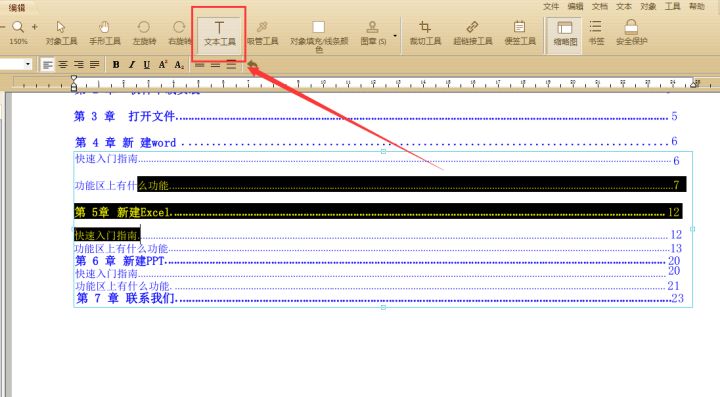
Task: Open the font size dropdown
Action: [x=28, y=64]
